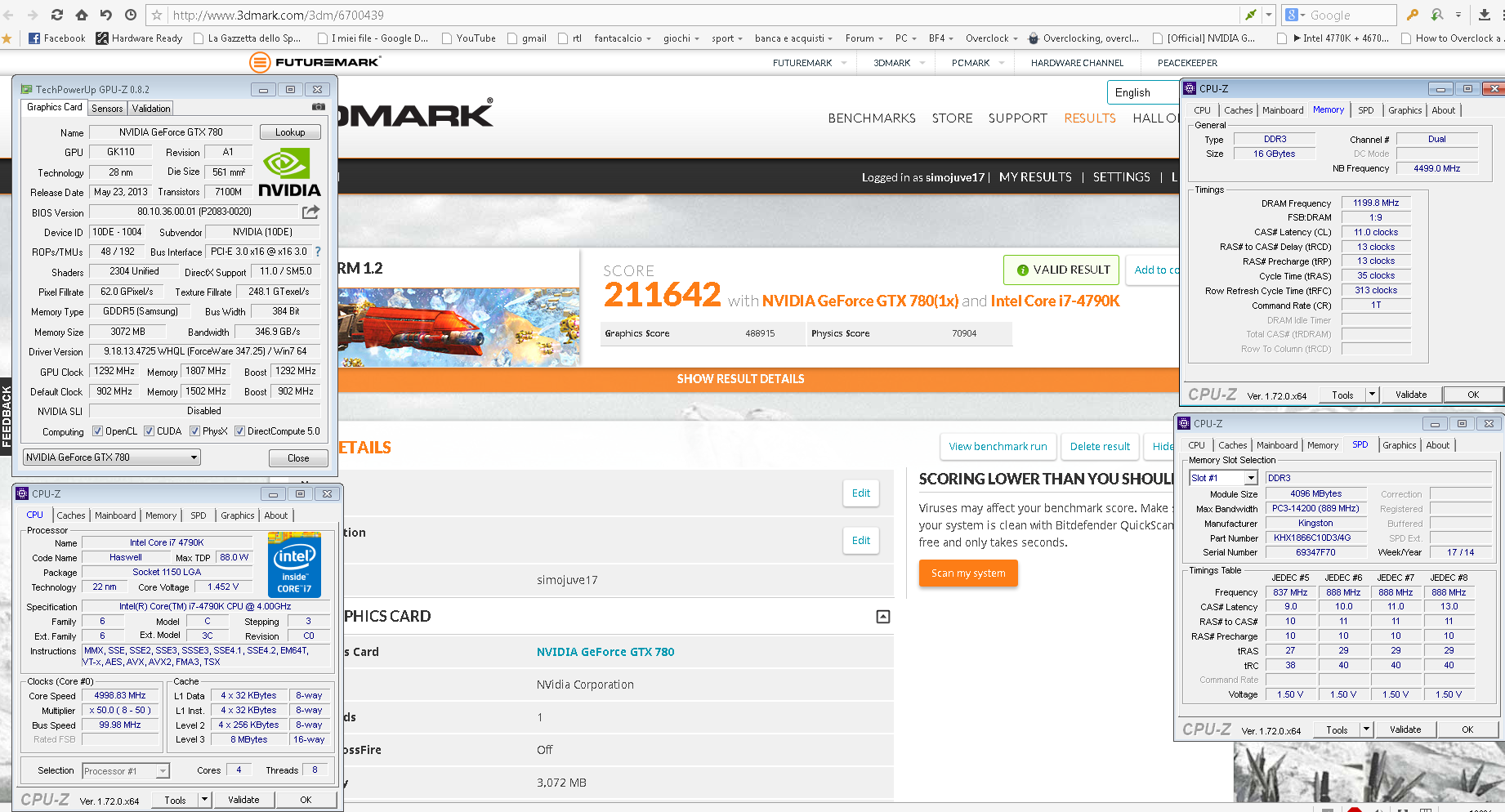Switch to the Validation tab in GPU-Z

151,109
